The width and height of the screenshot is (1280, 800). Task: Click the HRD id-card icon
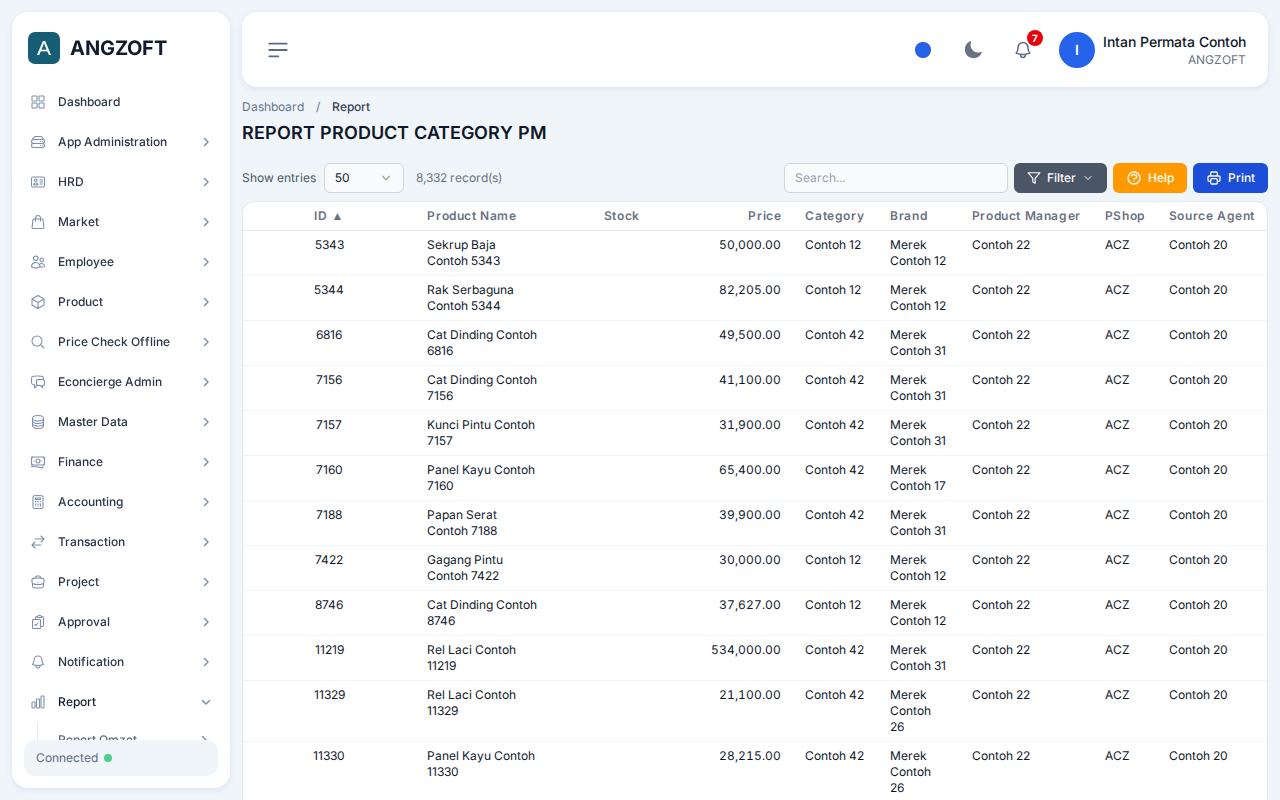click(x=38, y=182)
